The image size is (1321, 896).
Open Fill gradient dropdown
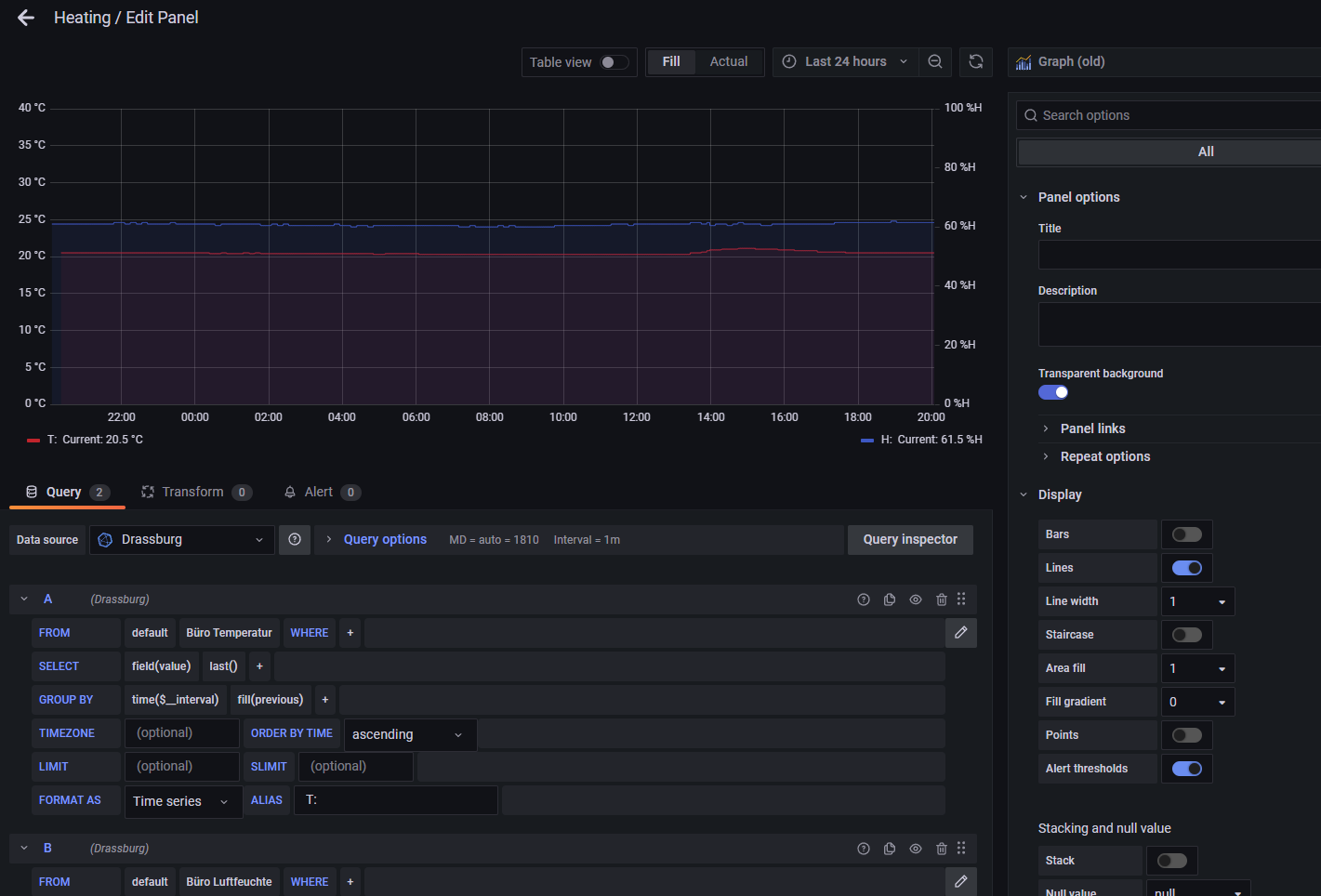click(x=1197, y=702)
